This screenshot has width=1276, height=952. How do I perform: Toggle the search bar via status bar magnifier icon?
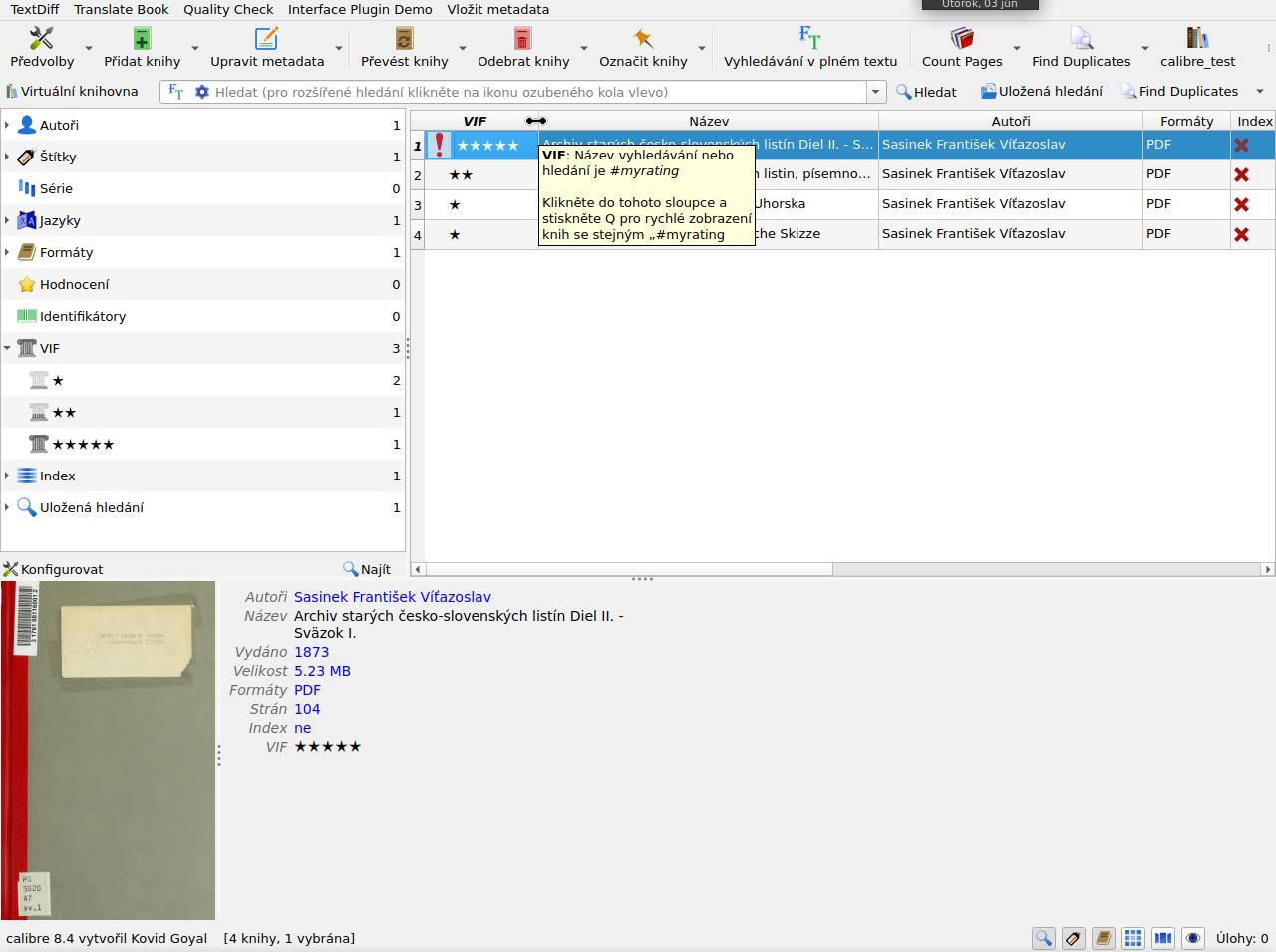1044,938
